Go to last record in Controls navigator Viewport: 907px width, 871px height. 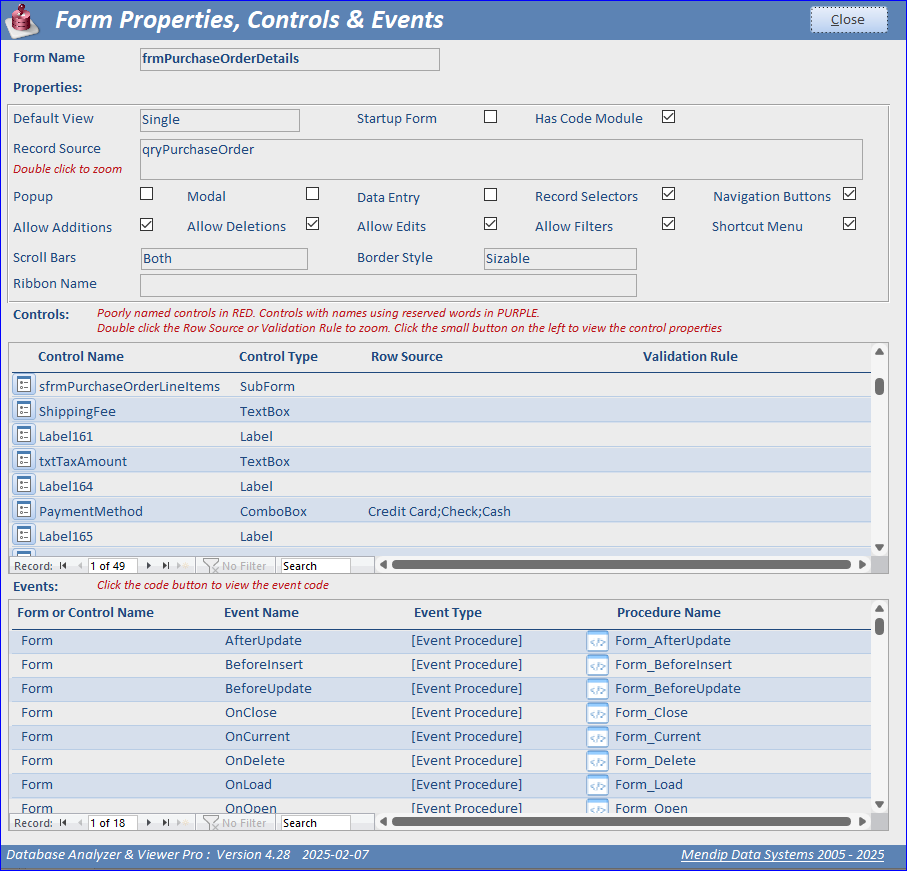[166, 566]
